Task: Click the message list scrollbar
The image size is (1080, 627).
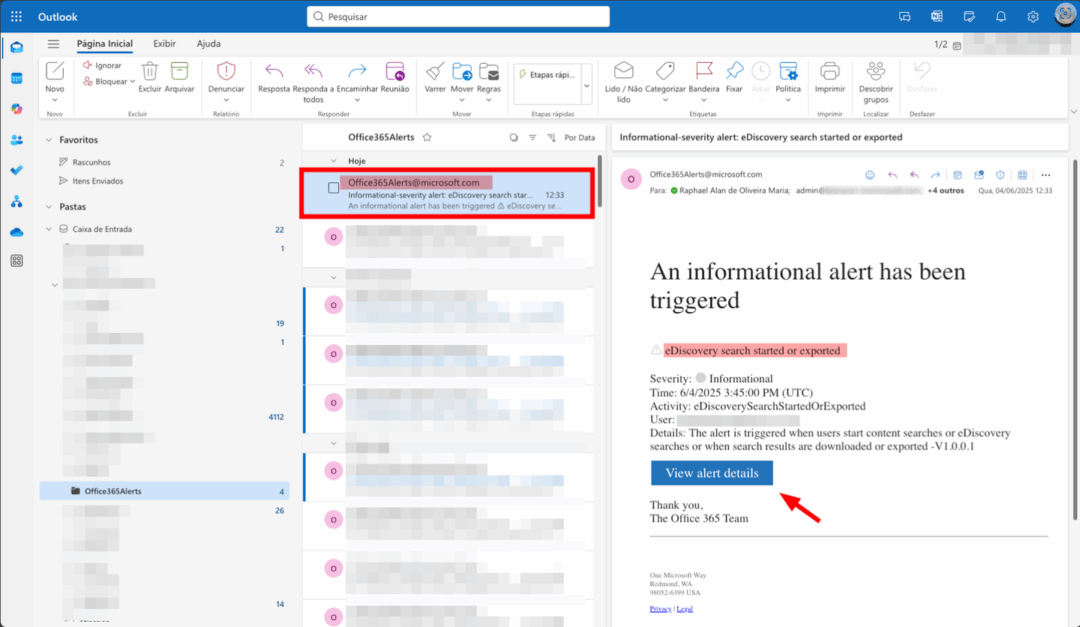Action: 599,181
